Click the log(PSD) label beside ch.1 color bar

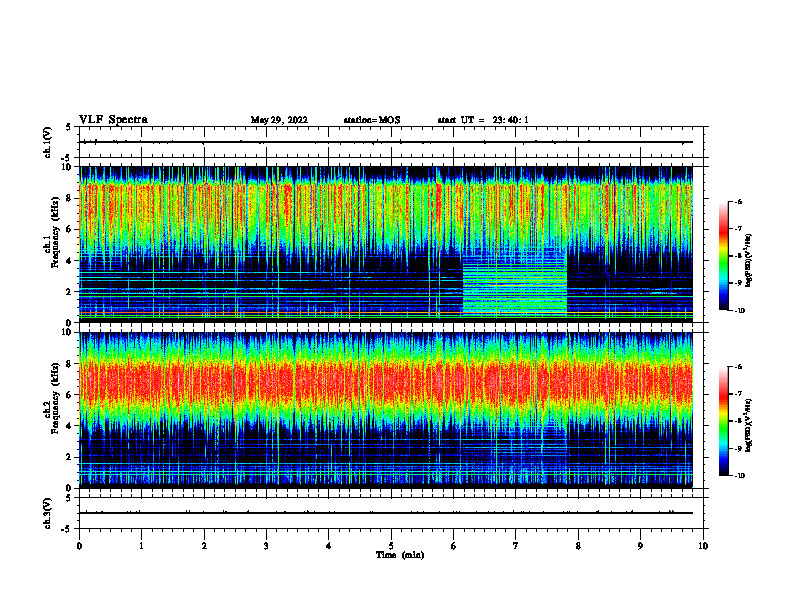pyautogui.click(x=749, y=260)
